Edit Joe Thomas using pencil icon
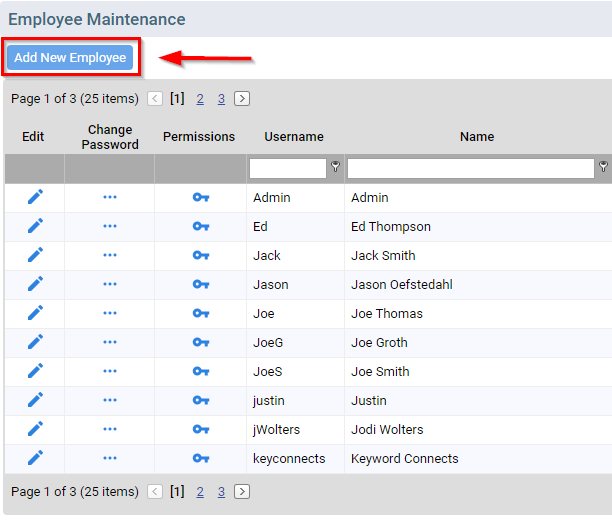This screenshot has width=612, height=530. pyautogui.click(x=35, y=313)
